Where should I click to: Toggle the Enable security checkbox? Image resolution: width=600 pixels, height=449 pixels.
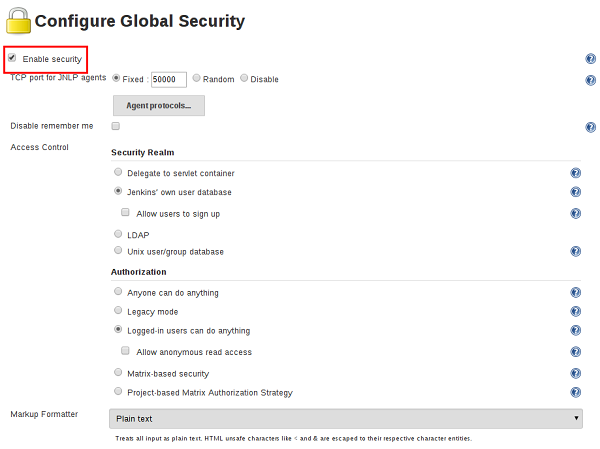point(12,59)
